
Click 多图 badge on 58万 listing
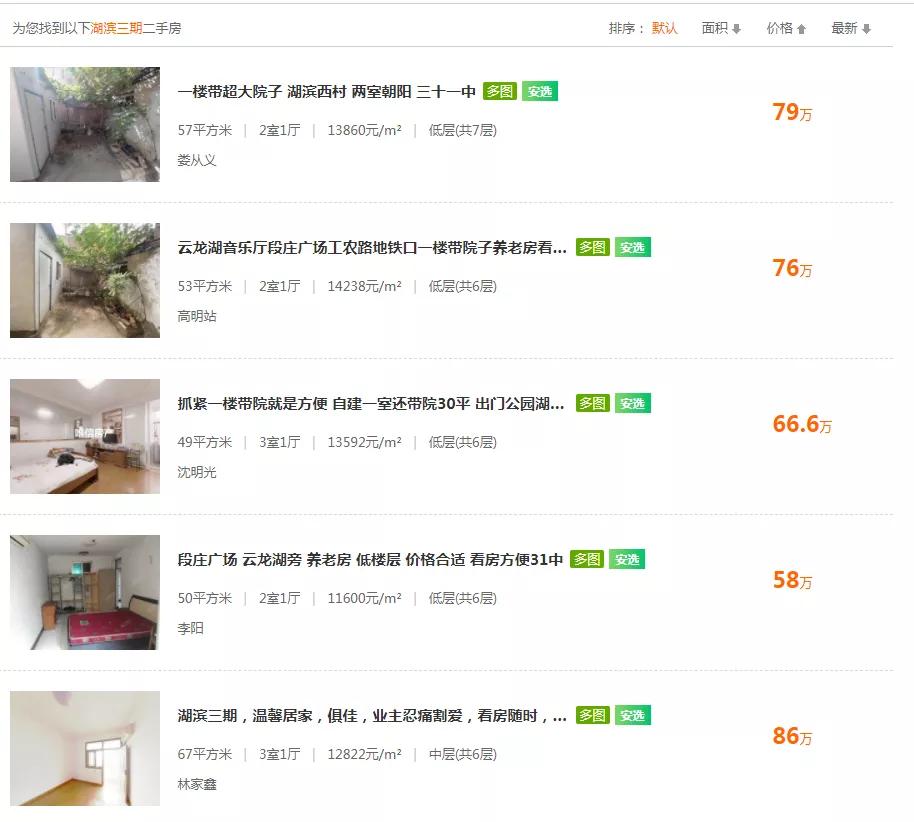pos(587,560)
